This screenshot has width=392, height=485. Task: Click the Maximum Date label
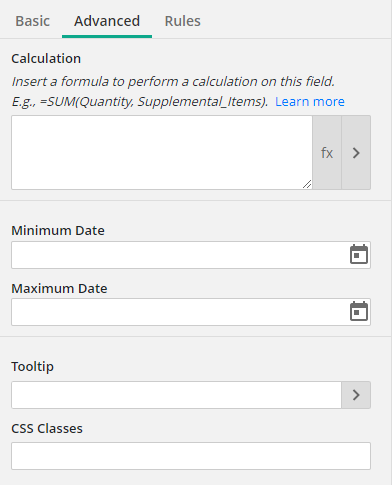click(59, 288)
